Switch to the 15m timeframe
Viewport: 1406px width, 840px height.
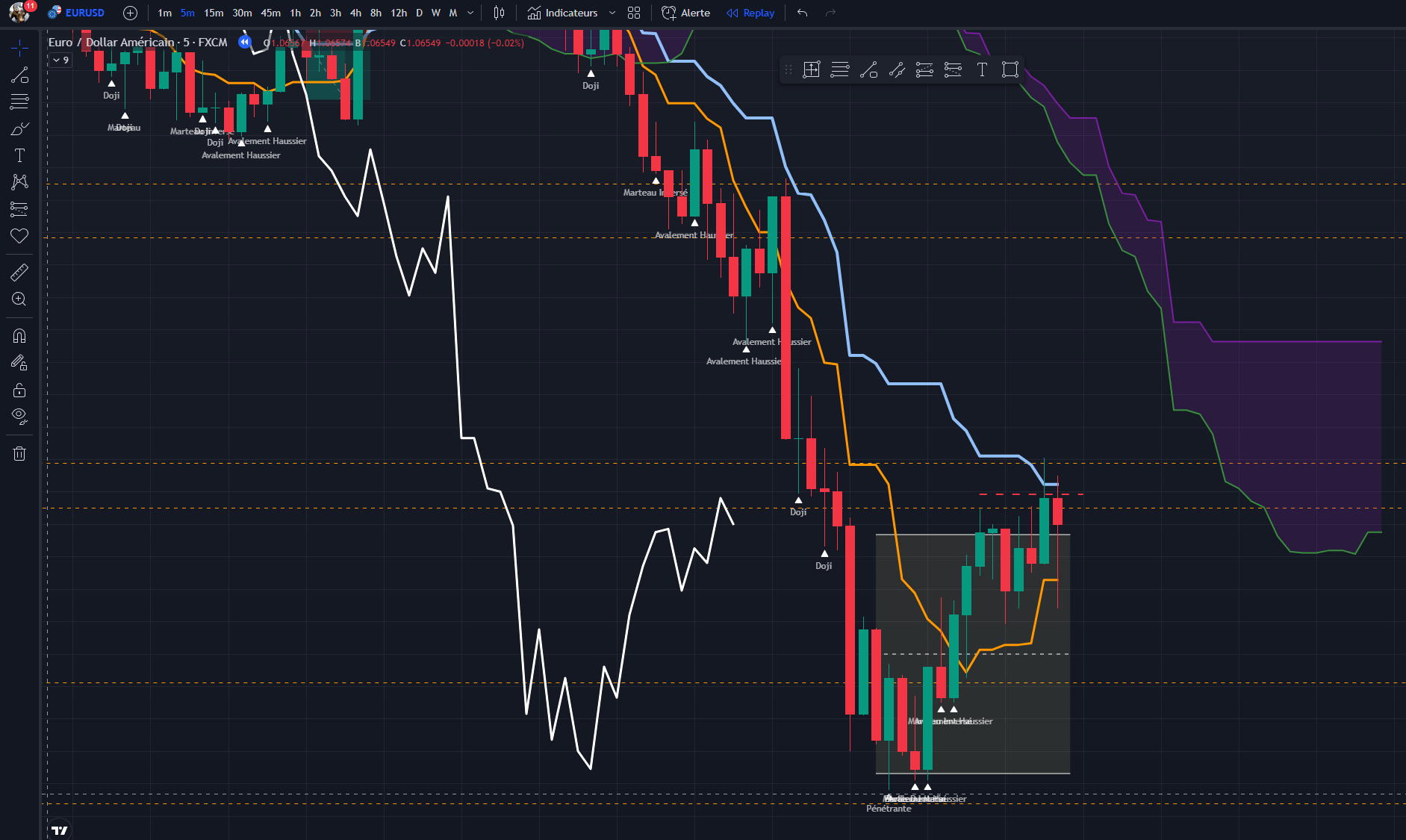[x=214, y=13]
